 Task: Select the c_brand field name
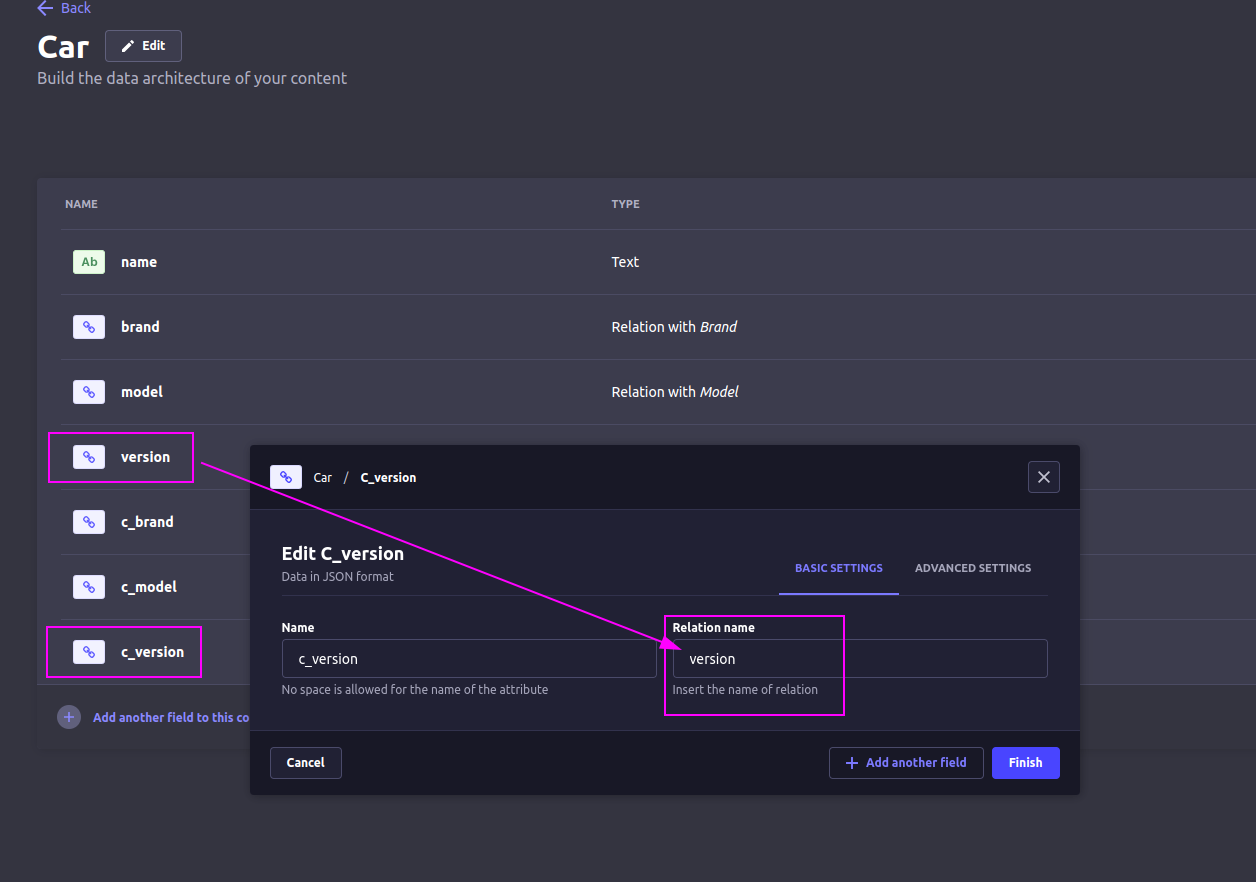click(x=147, y=522)
